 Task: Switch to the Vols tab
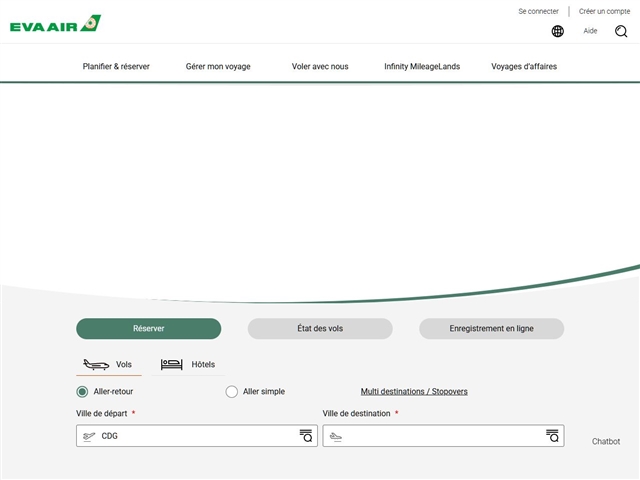coord(109,364)
